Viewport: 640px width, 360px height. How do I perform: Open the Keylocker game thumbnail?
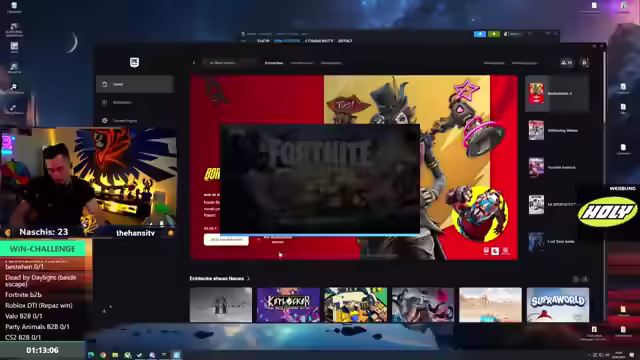[288, 304]
